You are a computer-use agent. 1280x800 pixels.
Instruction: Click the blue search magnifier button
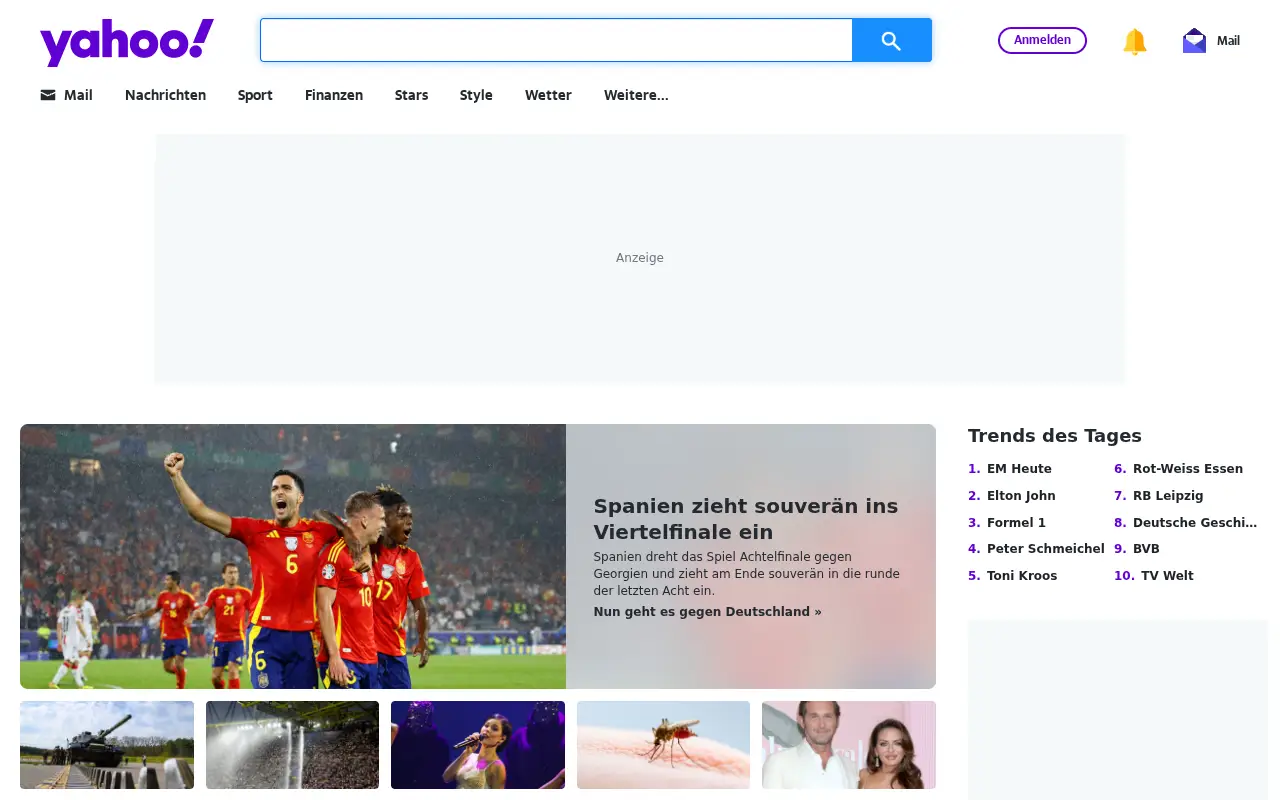coord(892,40)
